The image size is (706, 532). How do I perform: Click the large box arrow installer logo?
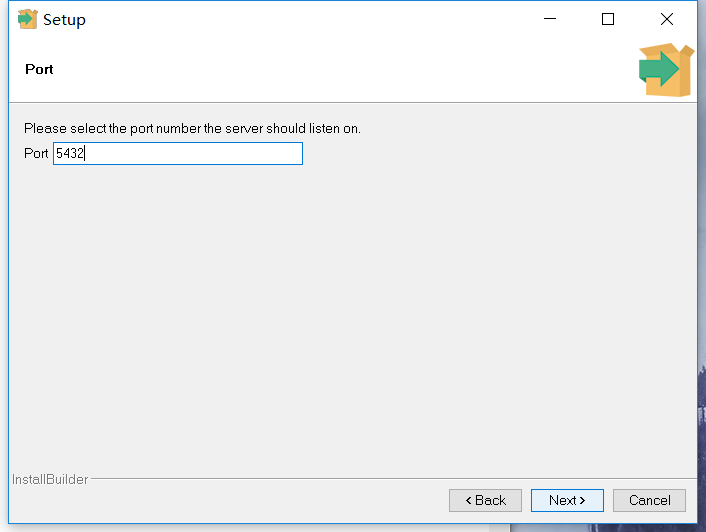666,70
